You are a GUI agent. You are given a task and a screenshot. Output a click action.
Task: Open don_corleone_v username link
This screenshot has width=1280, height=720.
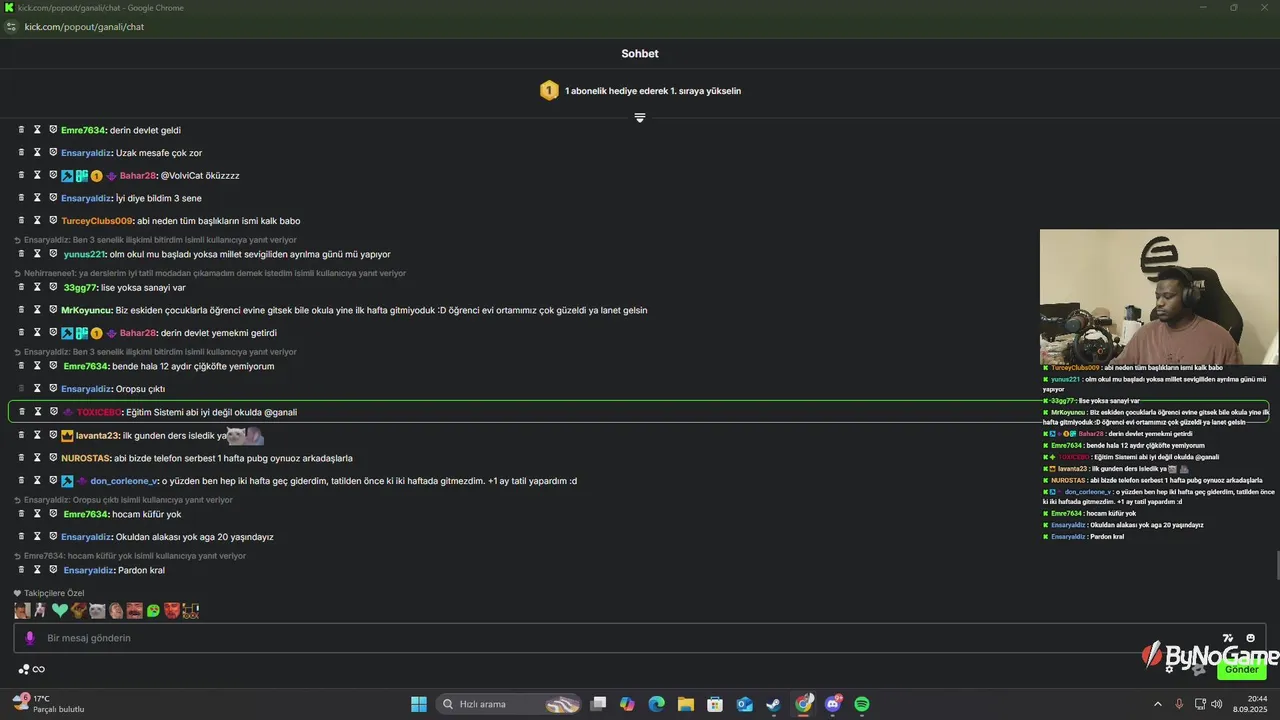click(x=124, y=481)
